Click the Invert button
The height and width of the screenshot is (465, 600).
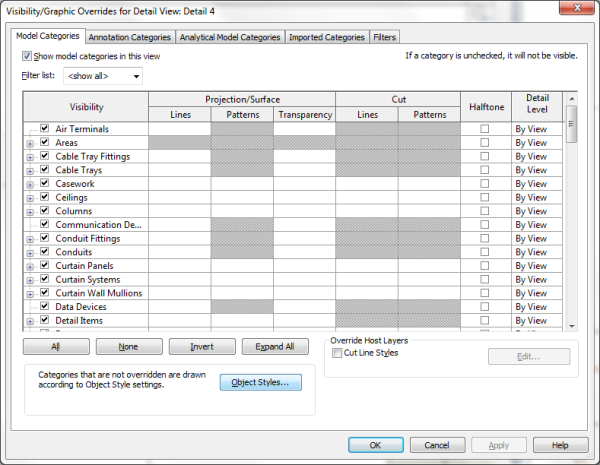202,346
